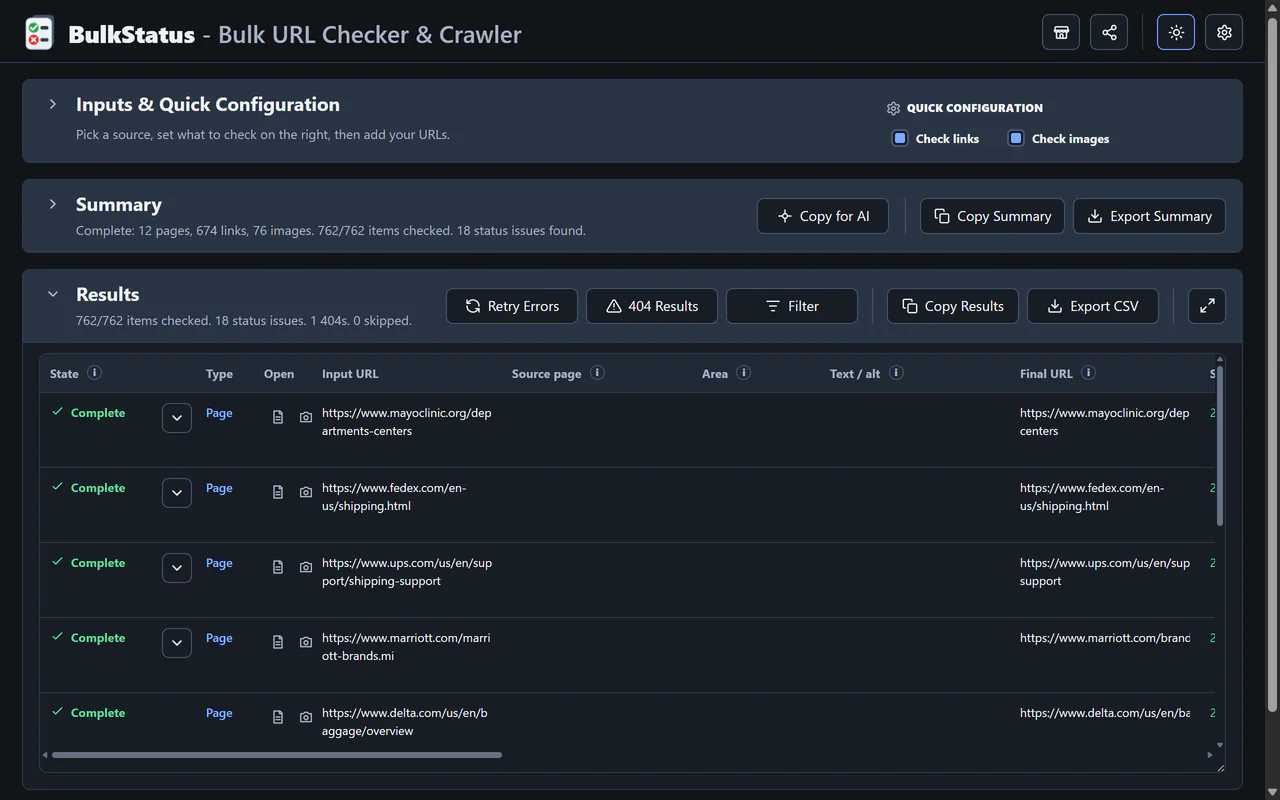
Task: Expand the ups.com row details
Action: [177, 568]
